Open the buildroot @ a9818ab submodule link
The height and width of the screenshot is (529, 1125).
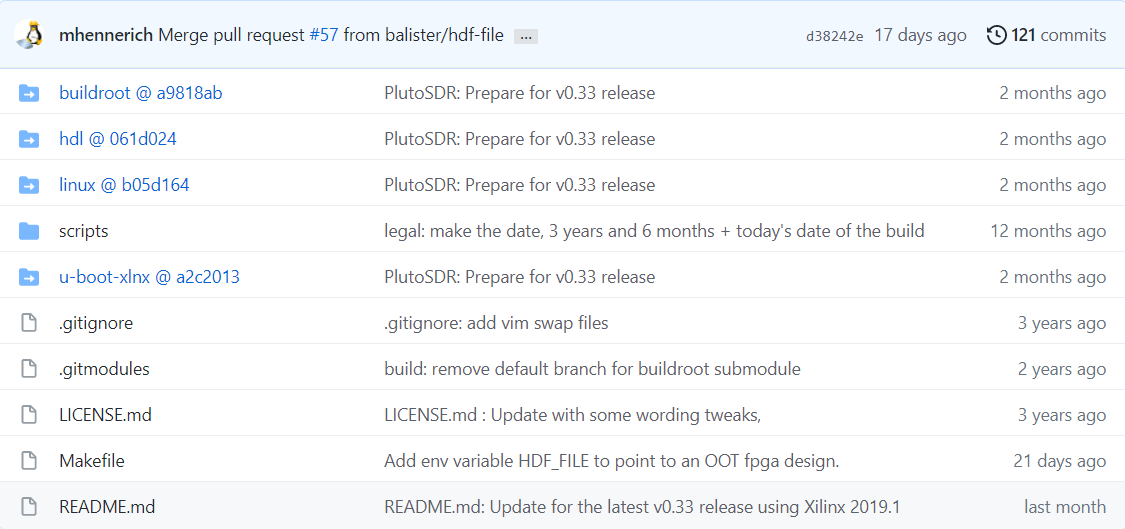(x=140, y=93)
